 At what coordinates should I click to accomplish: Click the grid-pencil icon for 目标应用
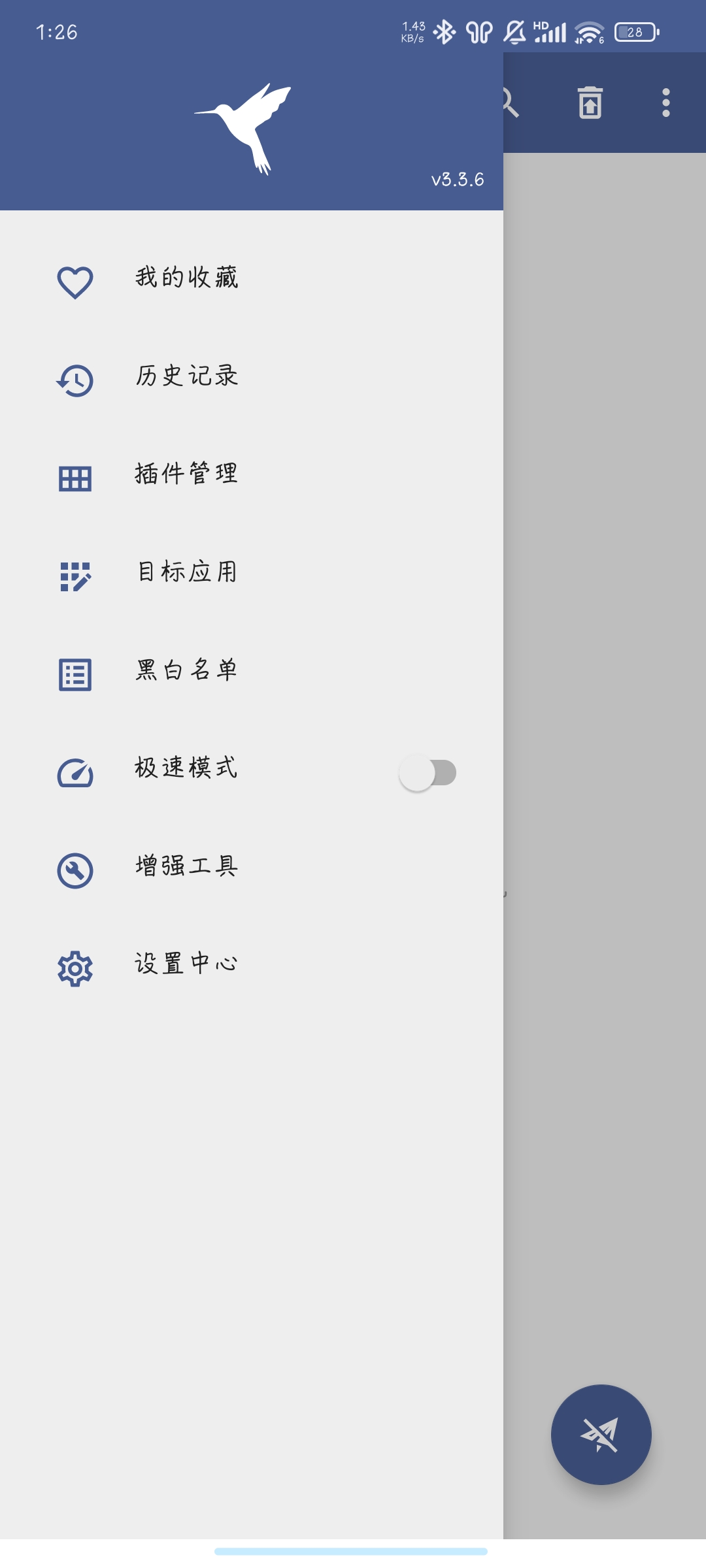pos(75,577)
